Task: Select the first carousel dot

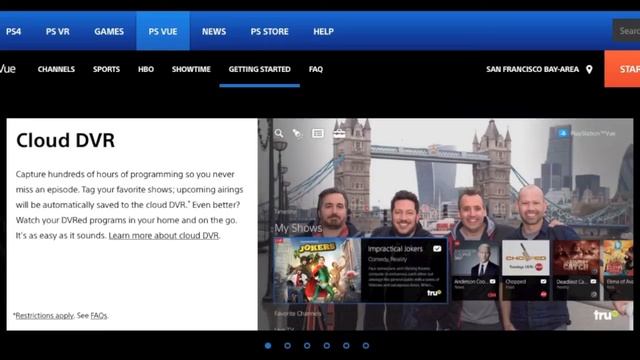Action: coord(268,346)
